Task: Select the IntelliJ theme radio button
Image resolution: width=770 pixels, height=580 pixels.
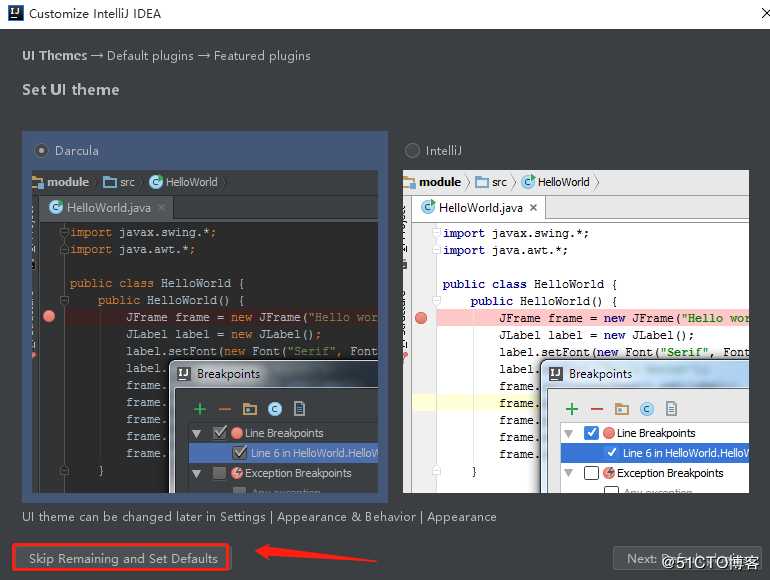Action: 412,150
